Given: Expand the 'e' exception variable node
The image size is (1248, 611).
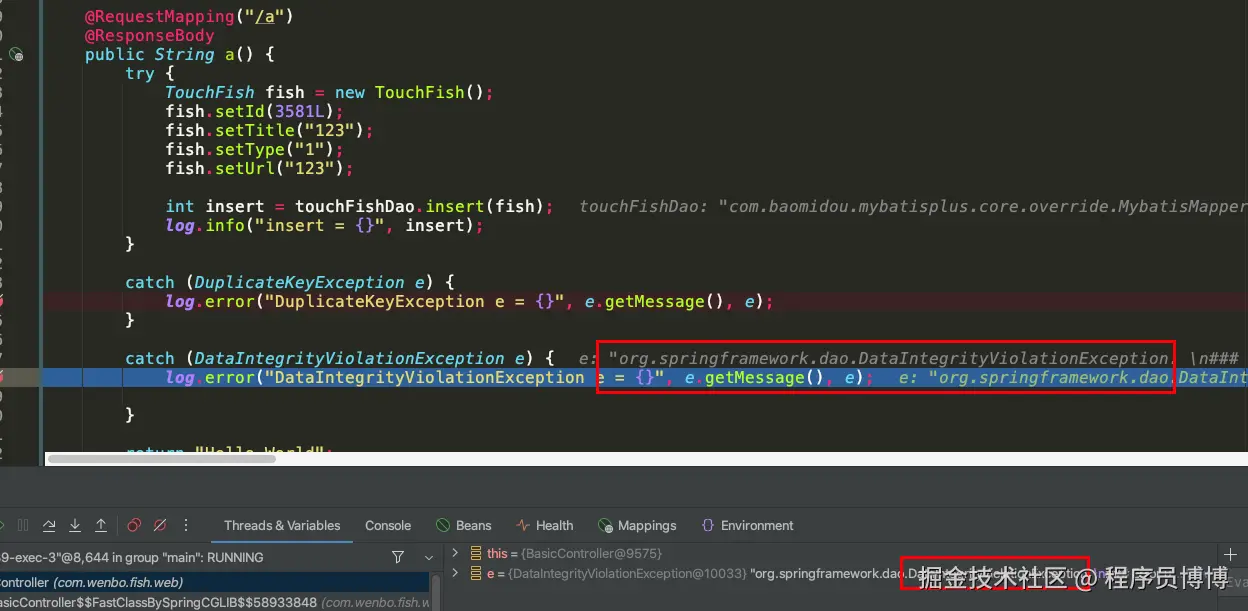Looking at the screenshot, I should (x=455, y=573).
